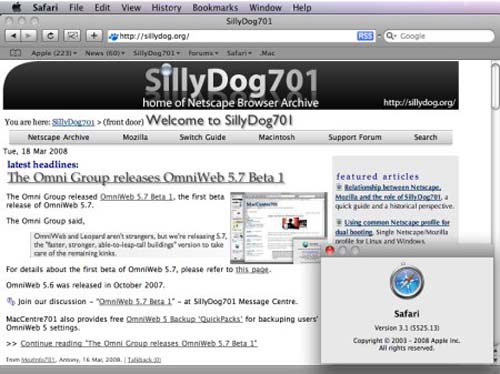This screenshot has width=500, height=374.
Task: Show all bookmarks via the book icon
Action: click(x=15, y=53)
